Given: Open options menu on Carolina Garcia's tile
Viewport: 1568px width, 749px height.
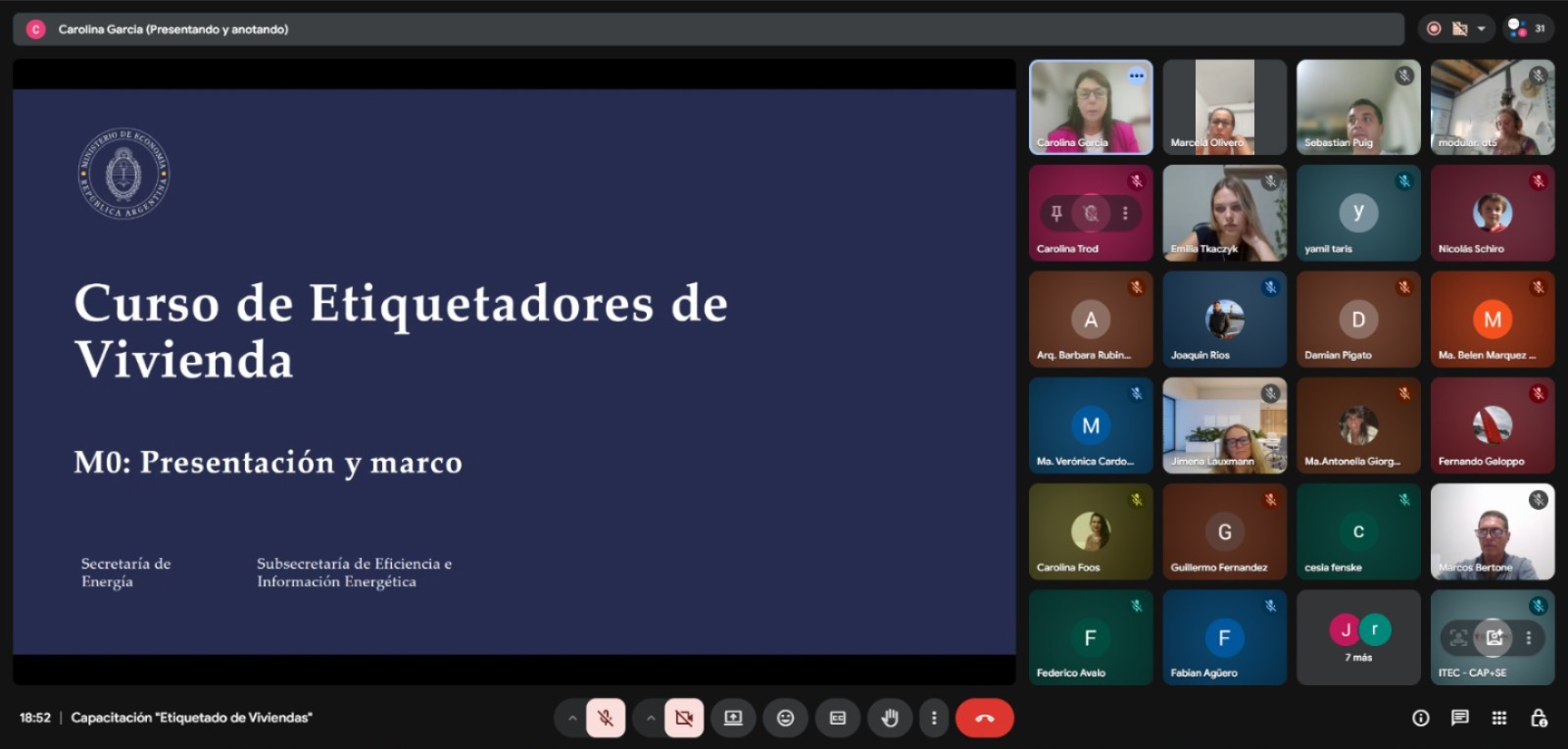Looking at the screenshot, I should point(1136,75).
